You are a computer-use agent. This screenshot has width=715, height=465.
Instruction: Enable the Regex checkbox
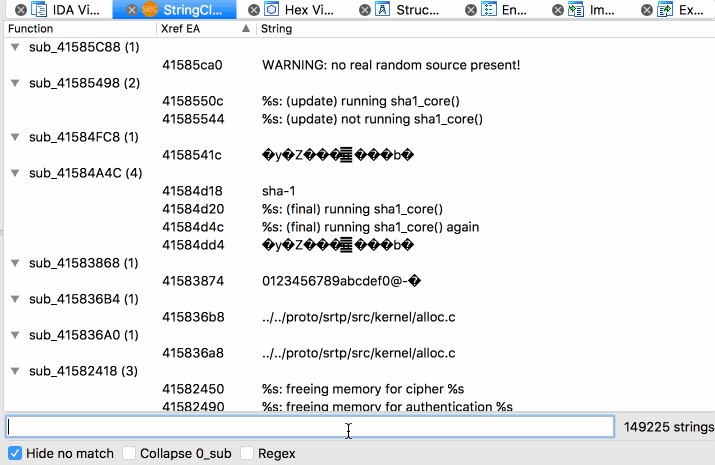click(247, 453)
